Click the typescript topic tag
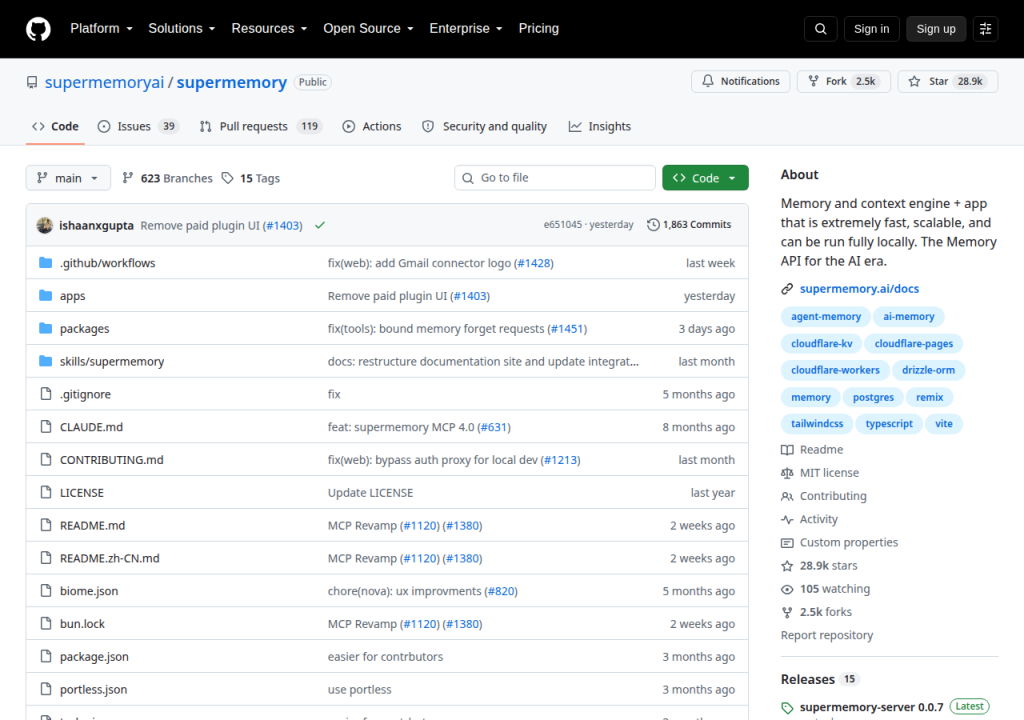The height and width of the screenshot is (720, 1024). [x=889, y=423]
